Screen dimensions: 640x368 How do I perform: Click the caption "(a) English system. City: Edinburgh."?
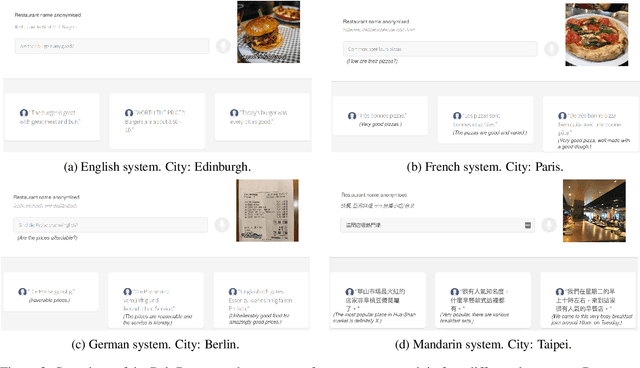157,167
